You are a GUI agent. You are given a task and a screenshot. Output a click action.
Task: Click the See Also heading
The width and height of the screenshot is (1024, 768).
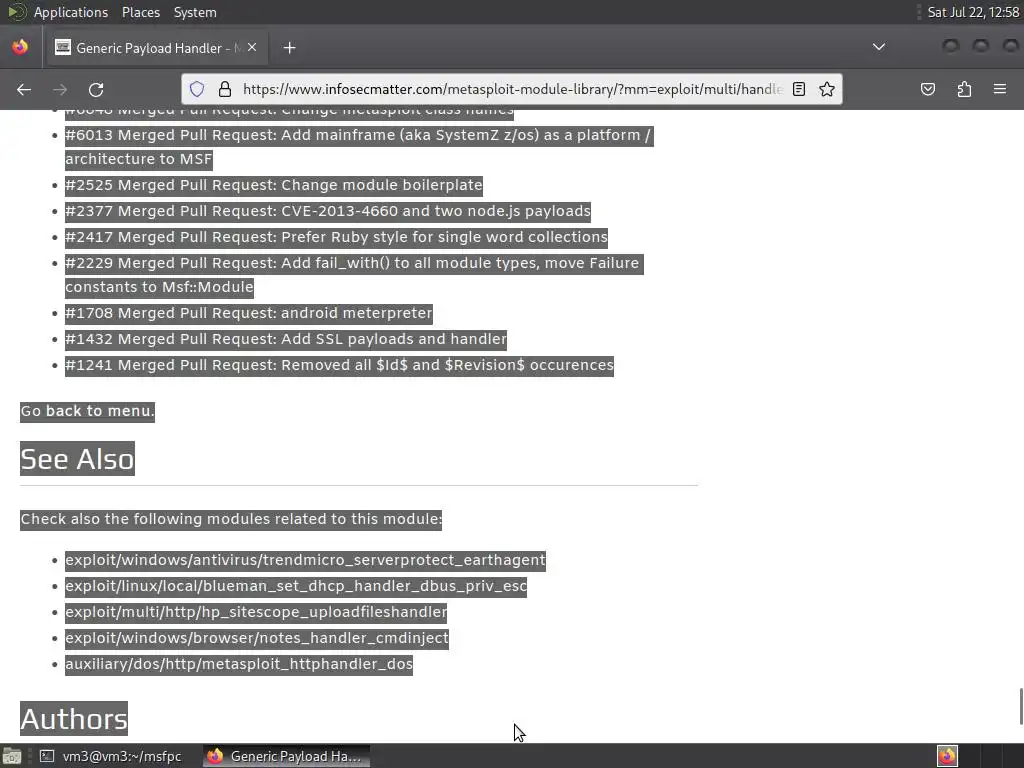click(x=77, y=459)
